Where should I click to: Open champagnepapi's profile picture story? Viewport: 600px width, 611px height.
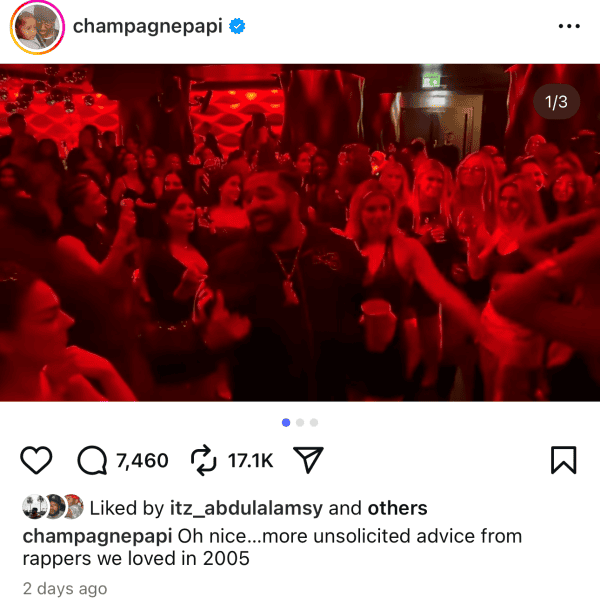(x=37, y=27)
